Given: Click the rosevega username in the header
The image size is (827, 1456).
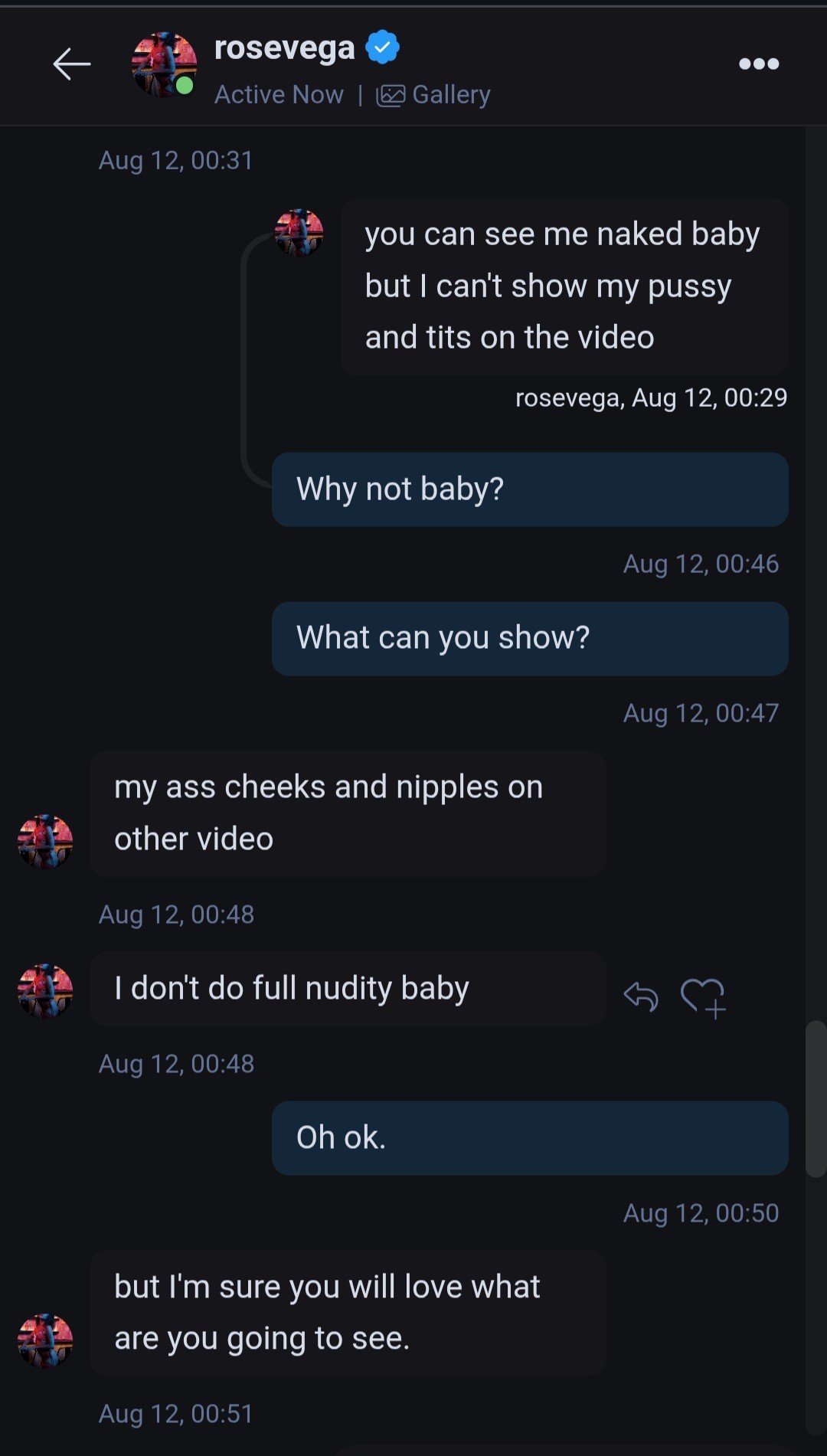Looking at the screenshot, I should click(284, 47).
